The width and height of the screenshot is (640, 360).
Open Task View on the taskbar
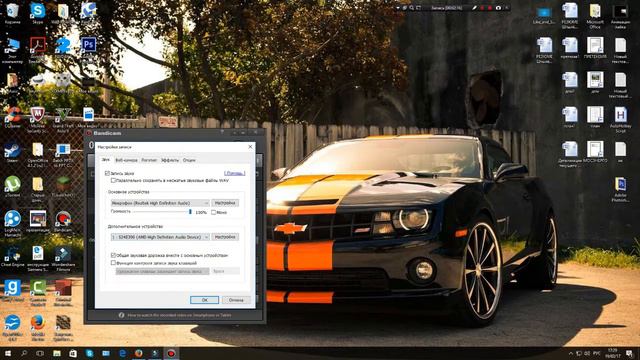pos(40,353)
